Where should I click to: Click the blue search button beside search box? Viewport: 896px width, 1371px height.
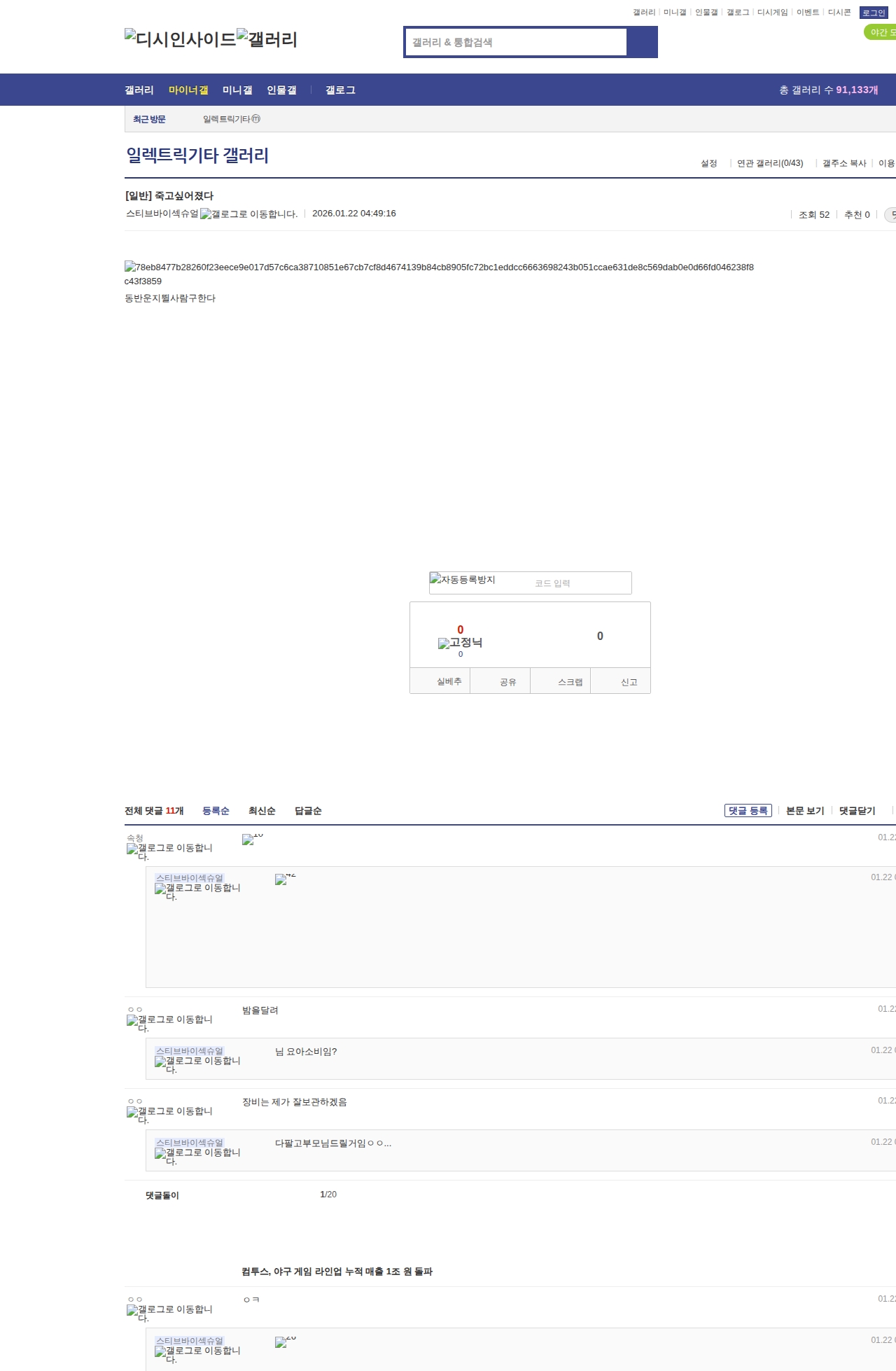pos(642,42)
